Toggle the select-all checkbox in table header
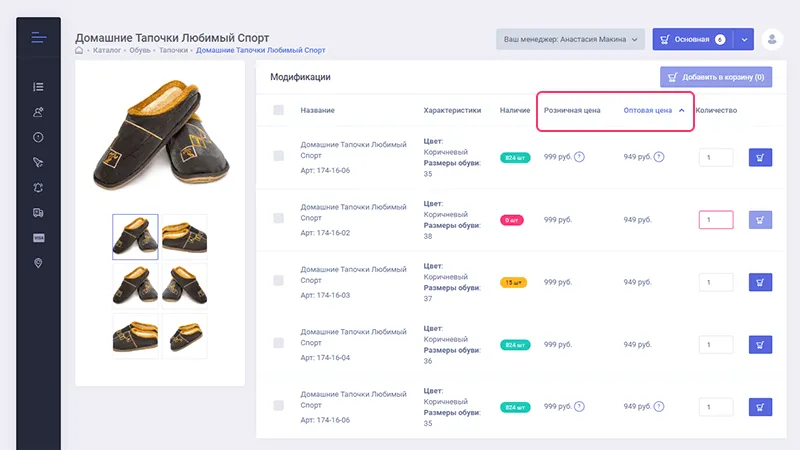800x450 pixels. [x=278, y=110]
